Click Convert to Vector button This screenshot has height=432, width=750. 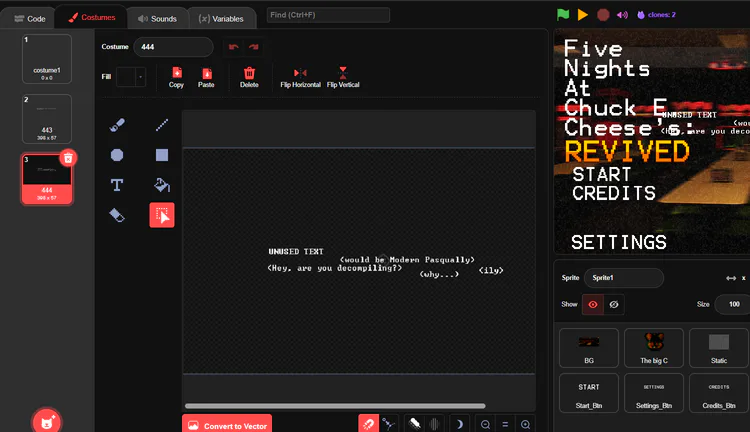coord(227,424)
